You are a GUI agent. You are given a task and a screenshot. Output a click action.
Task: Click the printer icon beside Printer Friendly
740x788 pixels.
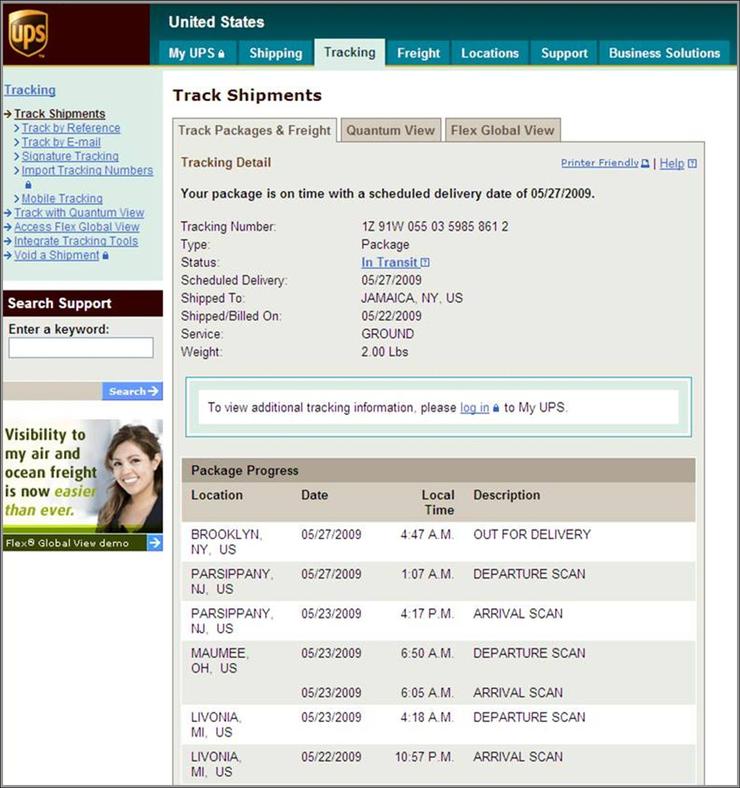coord(645,163)
